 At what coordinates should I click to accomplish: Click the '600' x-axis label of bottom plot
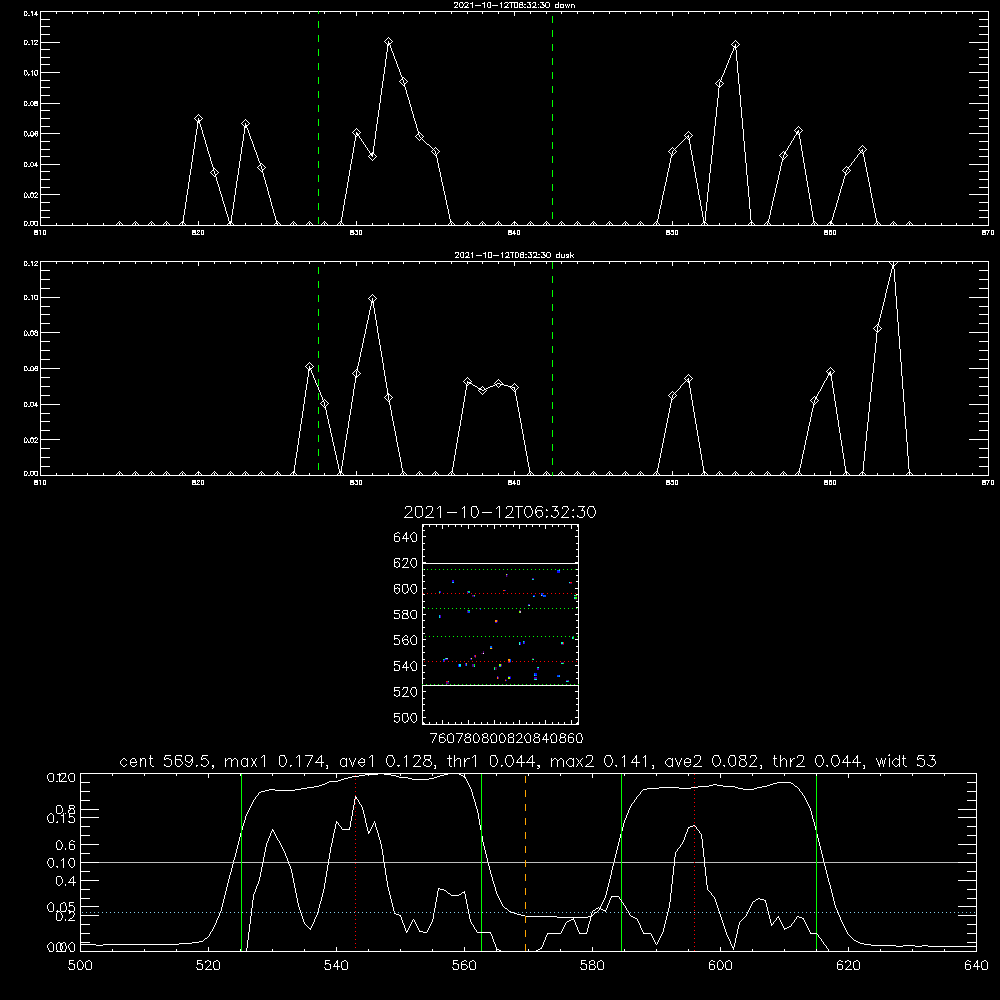pos(720,966)
